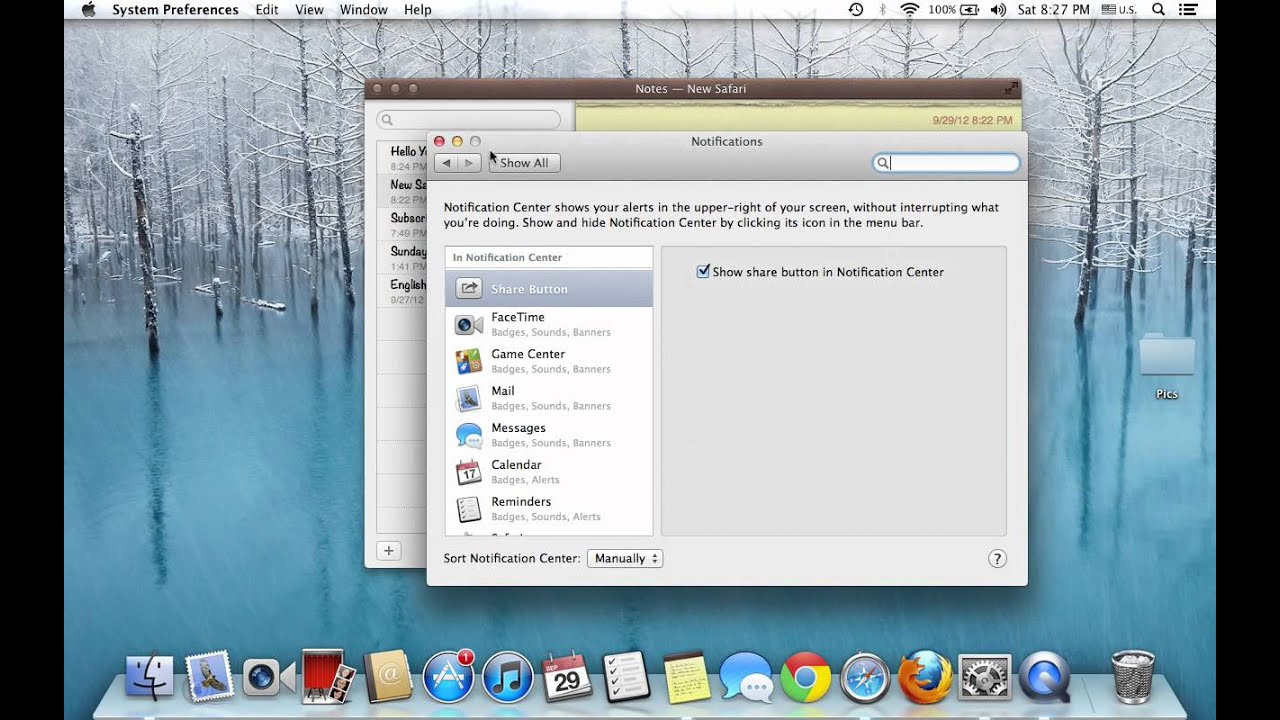Open Calendar showing 29 in Dock
The width and height of the screenshot is (1280, 720).
(566, 677)
